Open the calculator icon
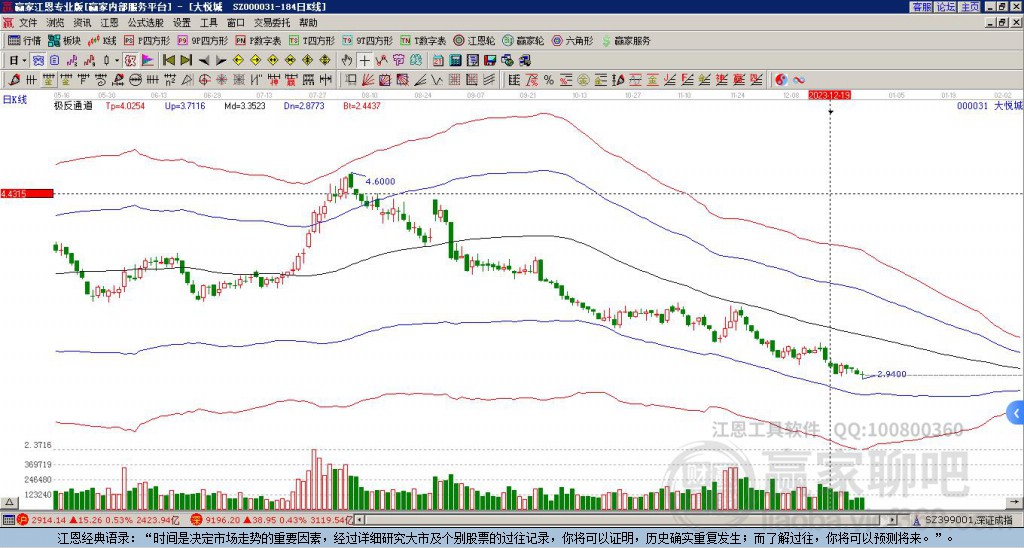1024x548 pixels. point(455,61)
